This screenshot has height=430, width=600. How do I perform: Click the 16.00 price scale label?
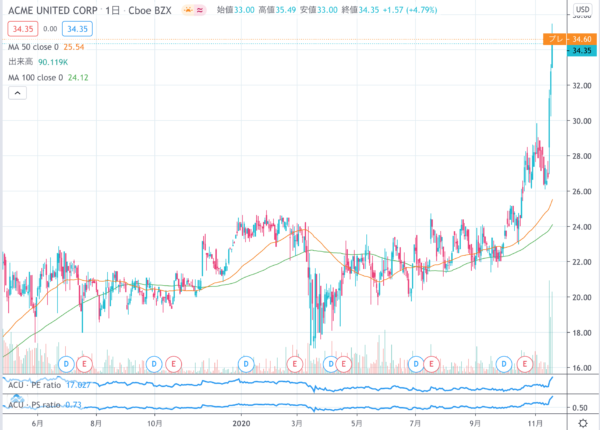pos(582,368)
